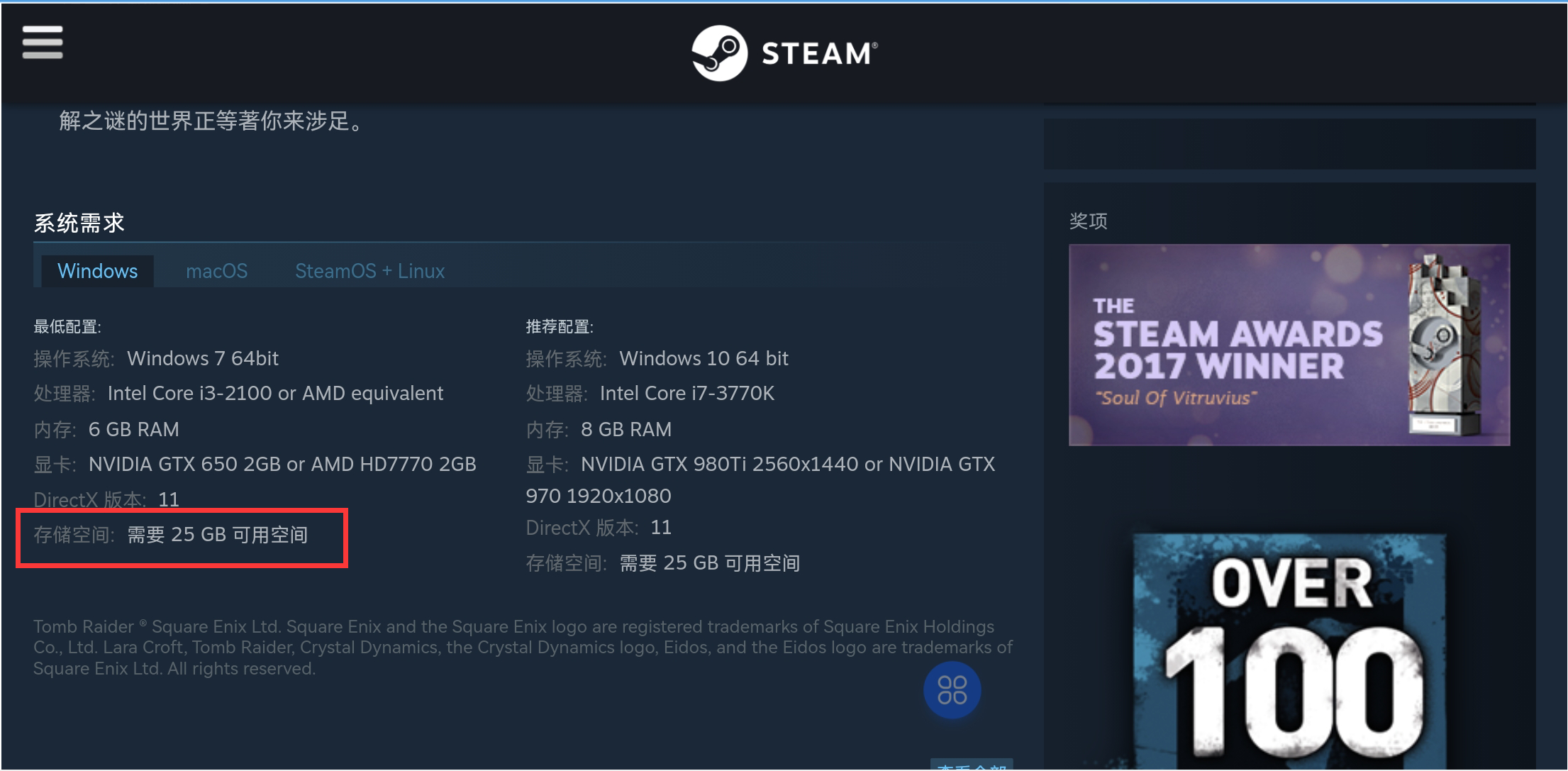The width and height of the screenshot is (1568, 771).
Task: Click NVIDIA GTX 650 2GB graphics text
Action: click(282, 464)
